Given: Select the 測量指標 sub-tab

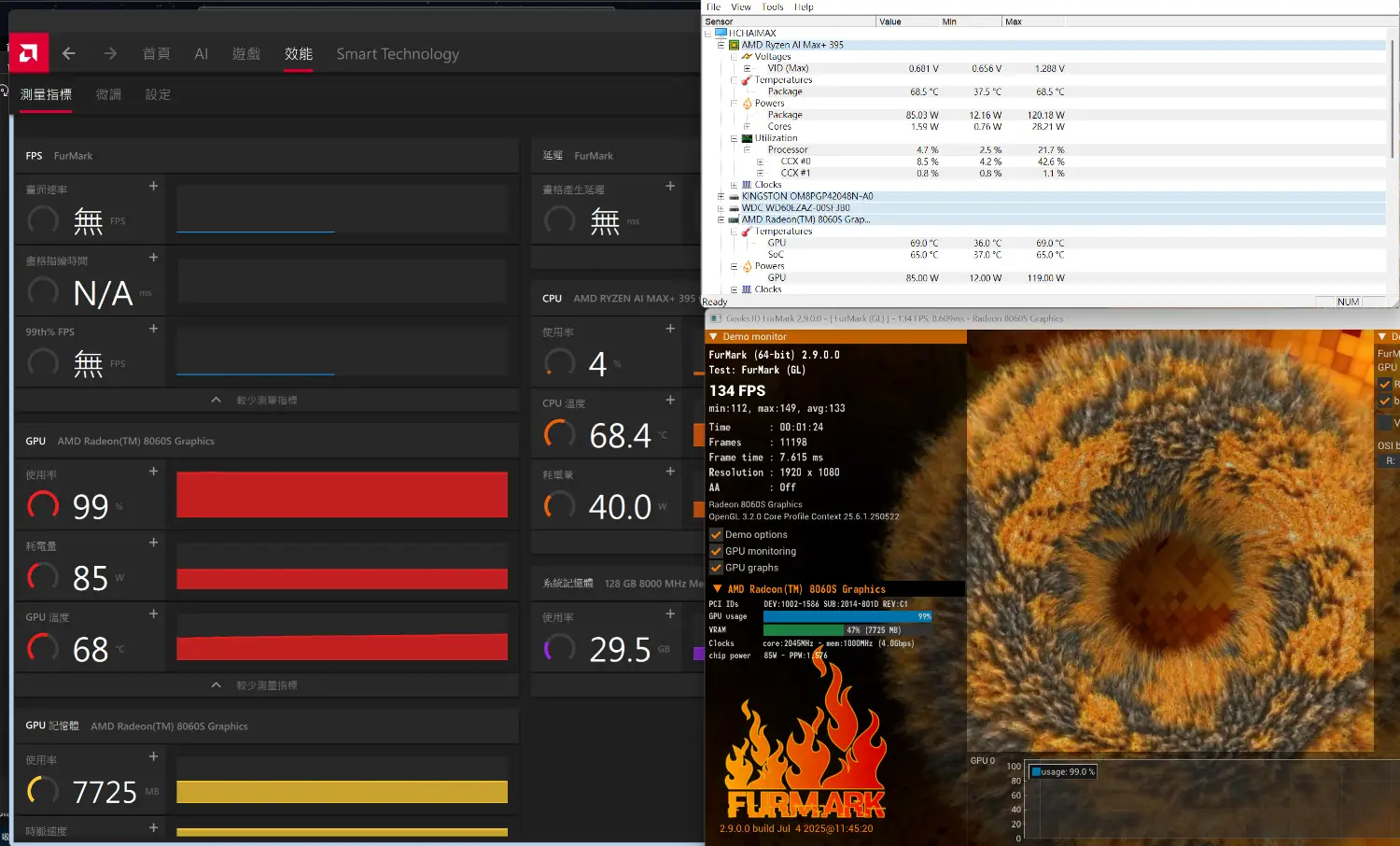Looking at the screenshot, I should pyautogui.click(x=46, y=94).
